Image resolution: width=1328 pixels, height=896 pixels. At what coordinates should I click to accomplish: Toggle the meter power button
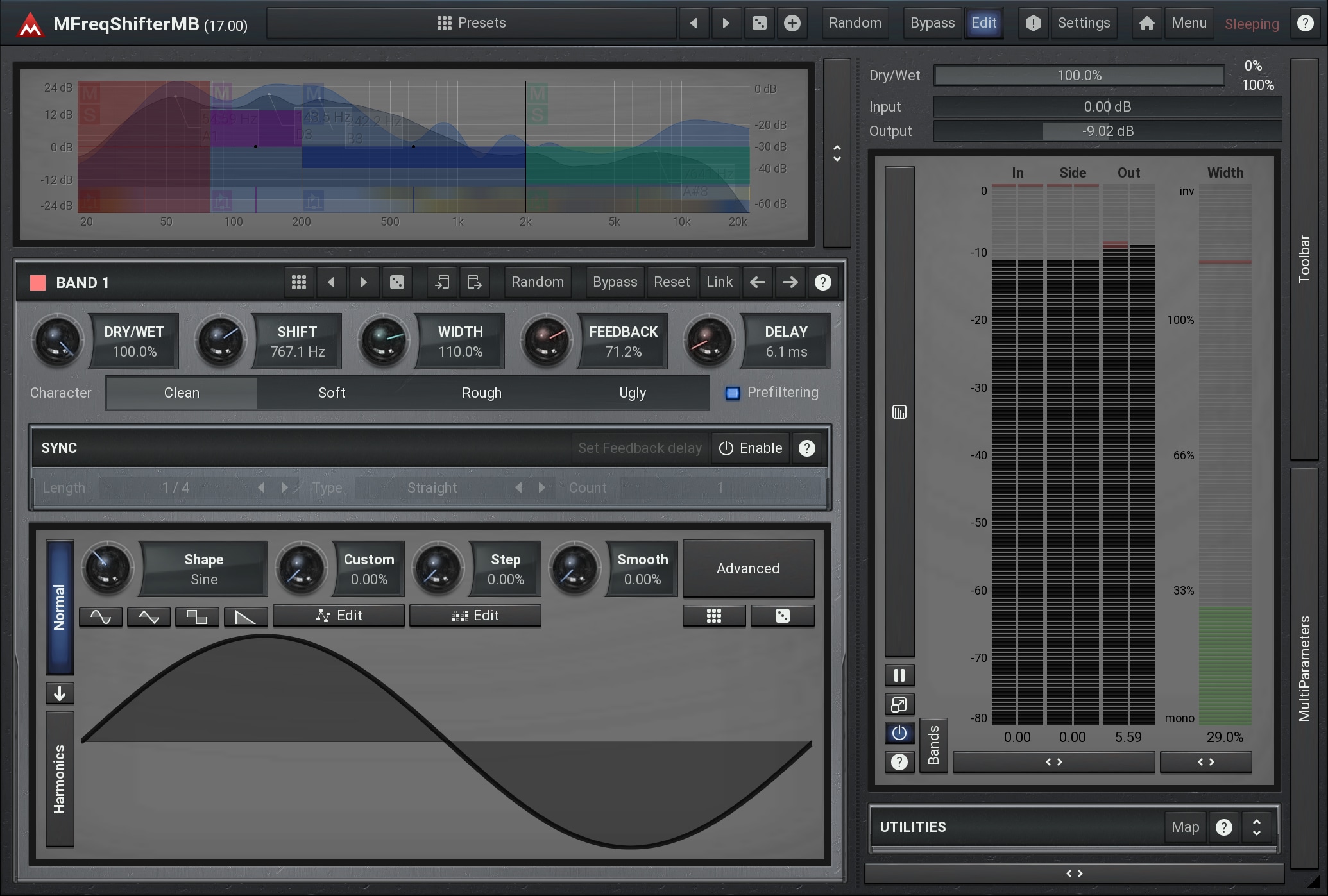click(899, 733)
